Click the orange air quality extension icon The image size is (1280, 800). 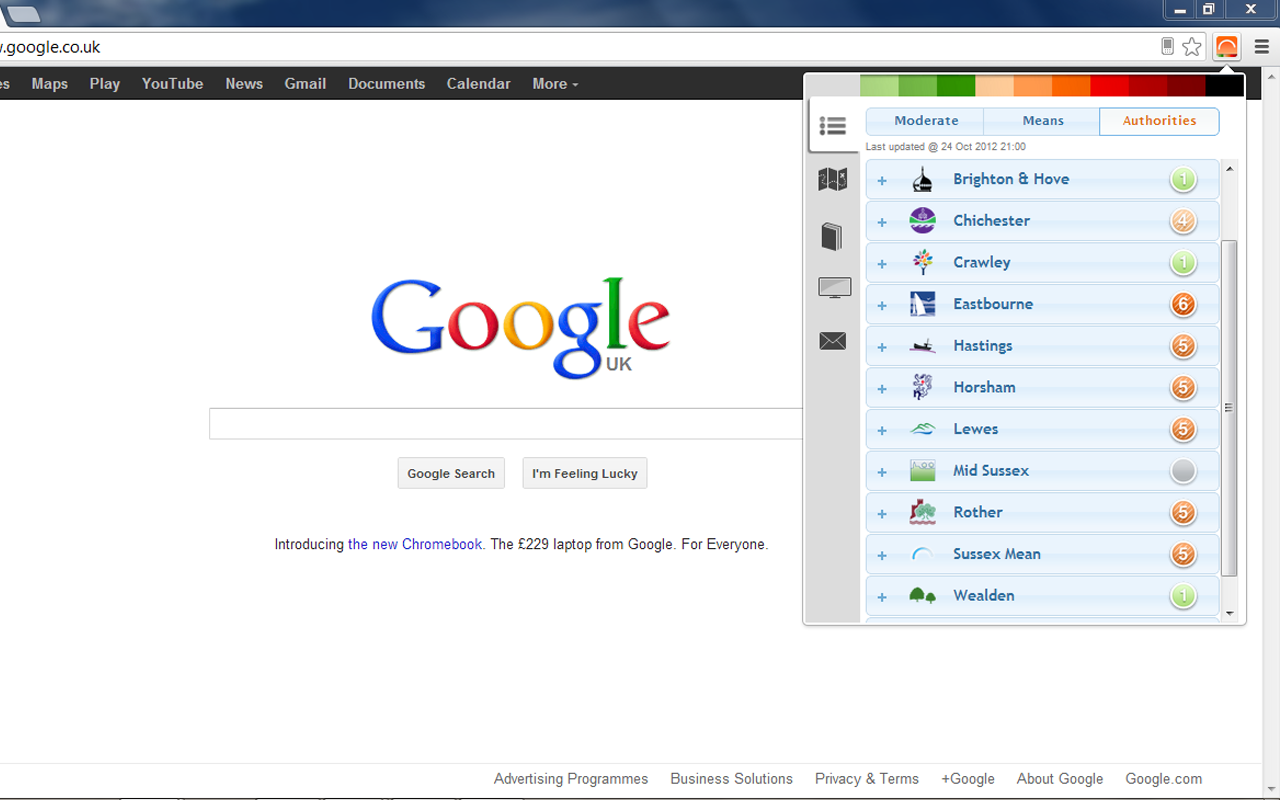[x=1226, y=46]
